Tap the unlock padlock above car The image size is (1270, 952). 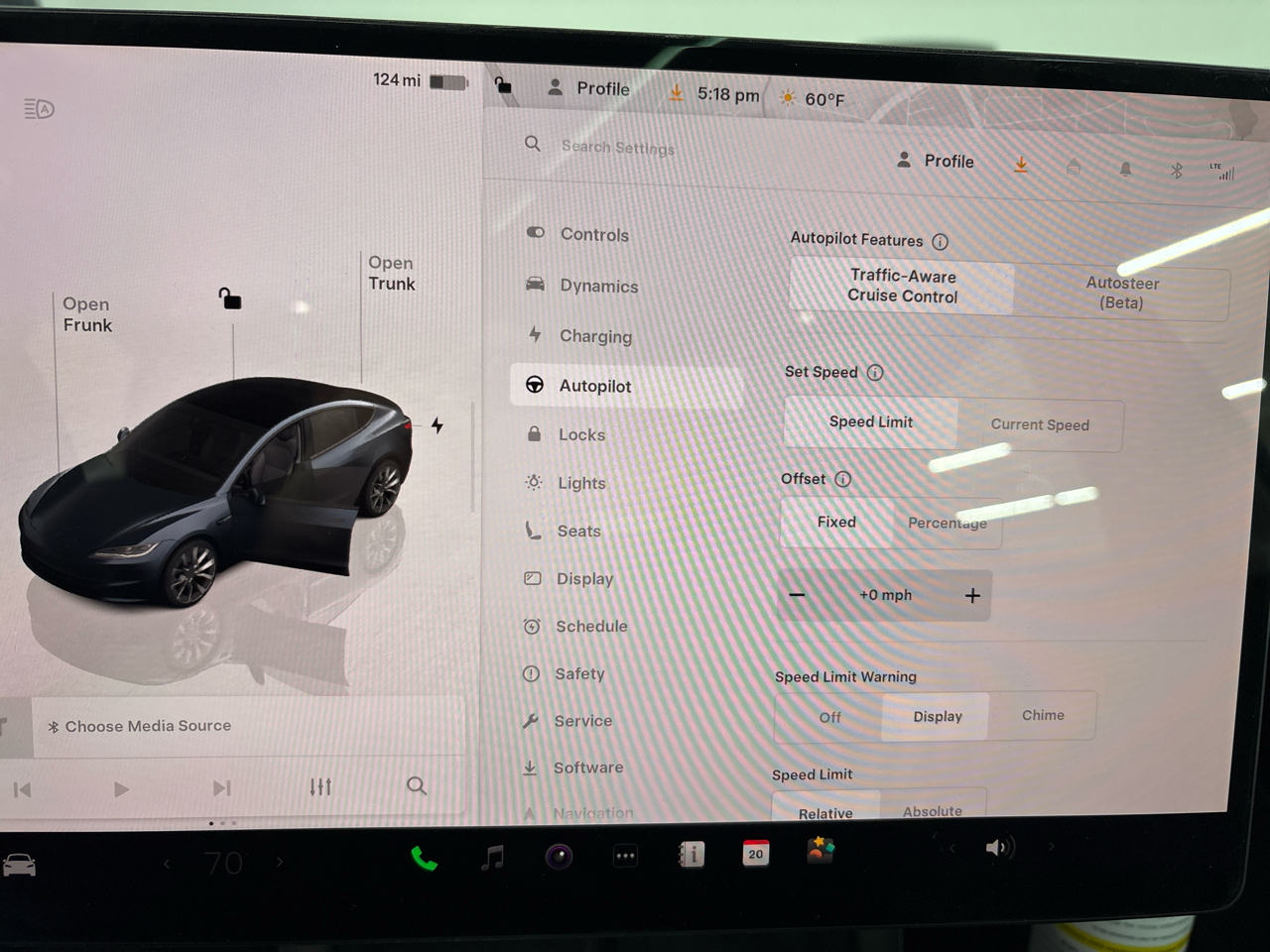pos(230,297)
